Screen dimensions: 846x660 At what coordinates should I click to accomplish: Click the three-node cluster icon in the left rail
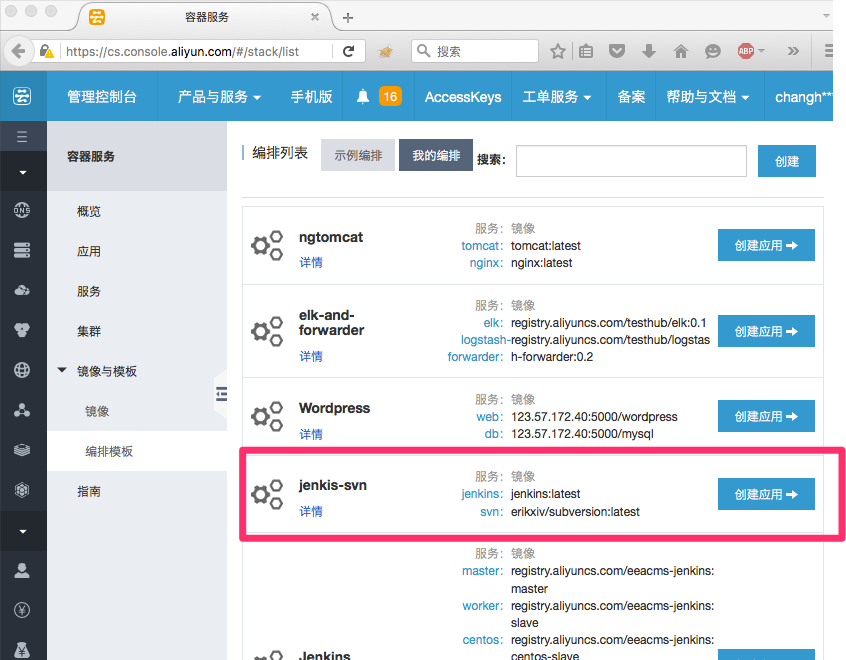point(22,410)
